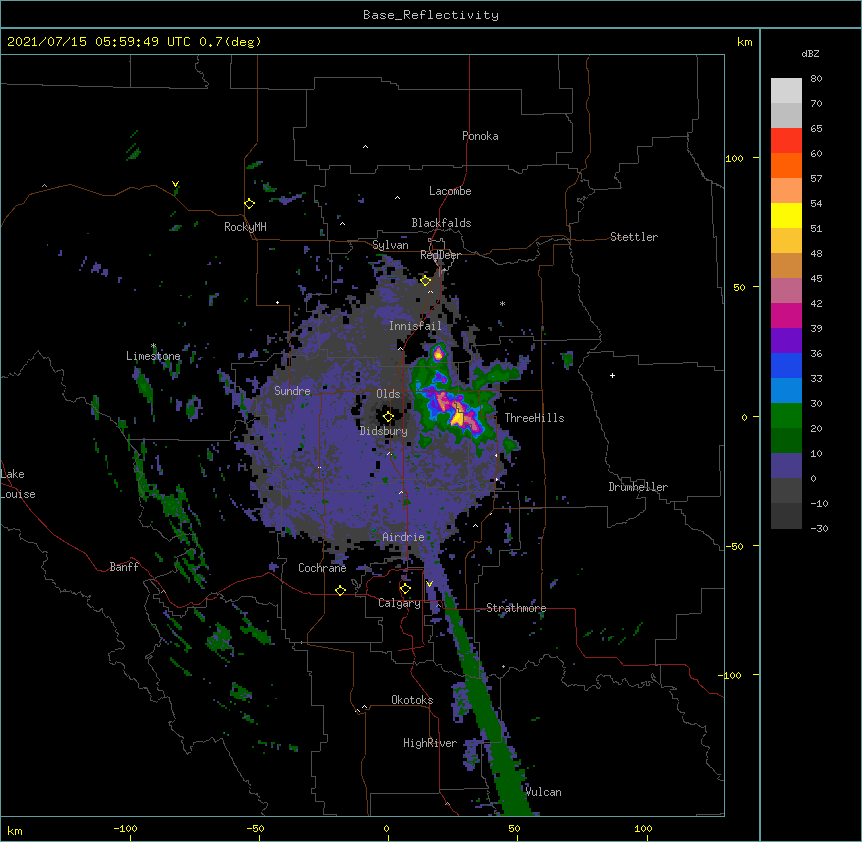This screenshot has height=842, width=862.
Task: Click the red 65 dBZ legend swatch
Action: (x=786, y=141)
